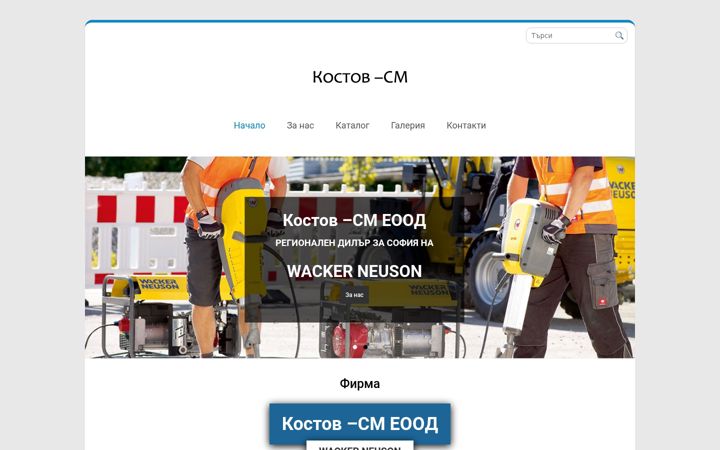Click the За нас button on banner

(x=354, y=295)
